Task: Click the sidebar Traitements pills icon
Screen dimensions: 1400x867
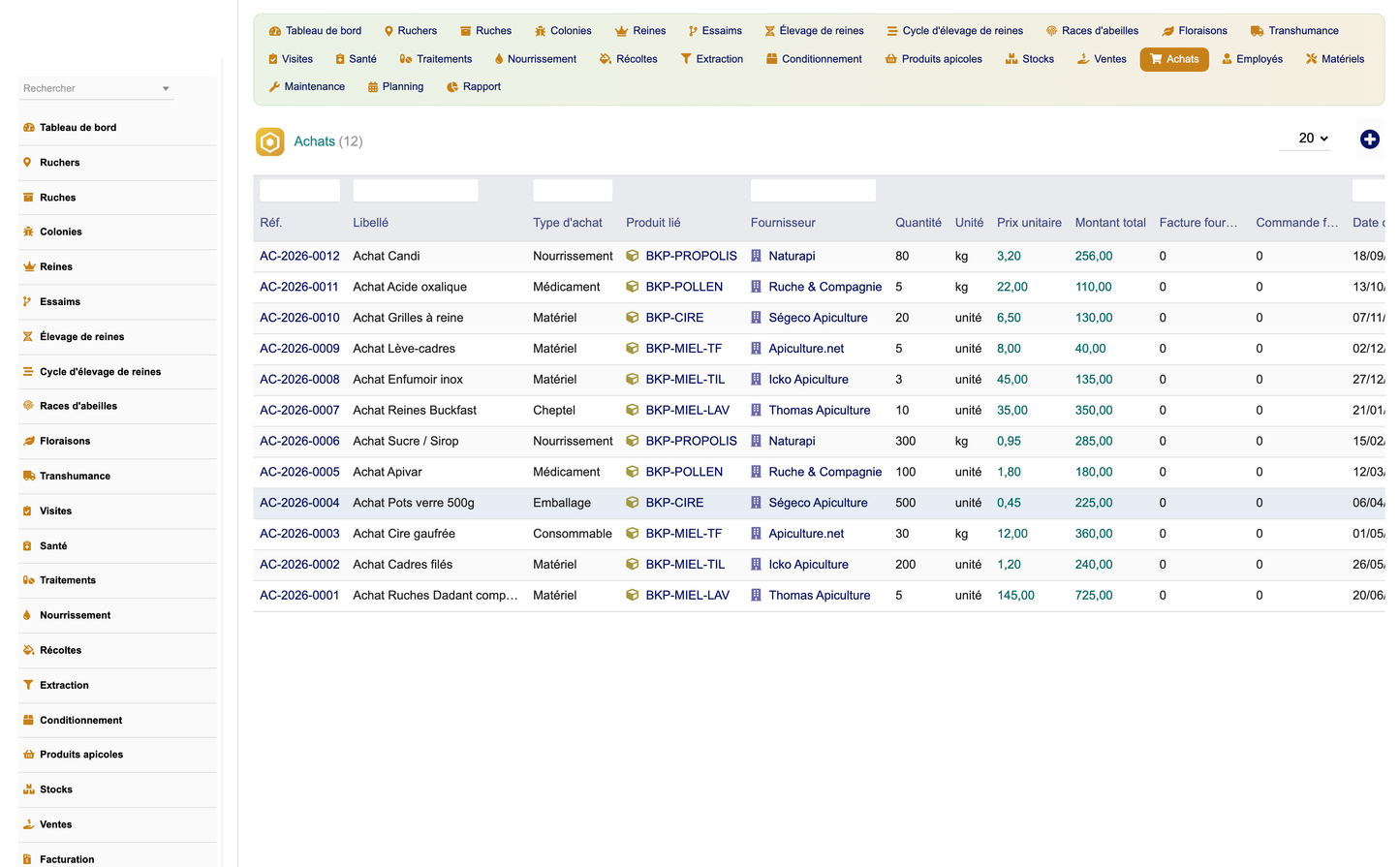Action: [x=28, y=580]
